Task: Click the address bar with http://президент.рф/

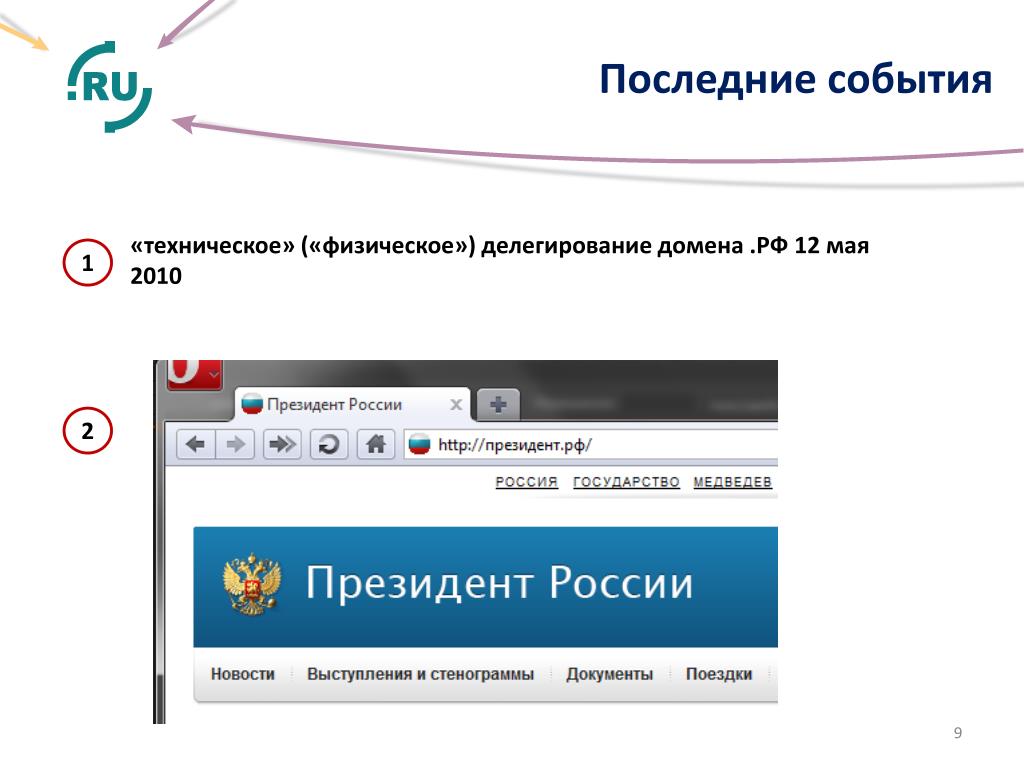Action: [591, 445]
